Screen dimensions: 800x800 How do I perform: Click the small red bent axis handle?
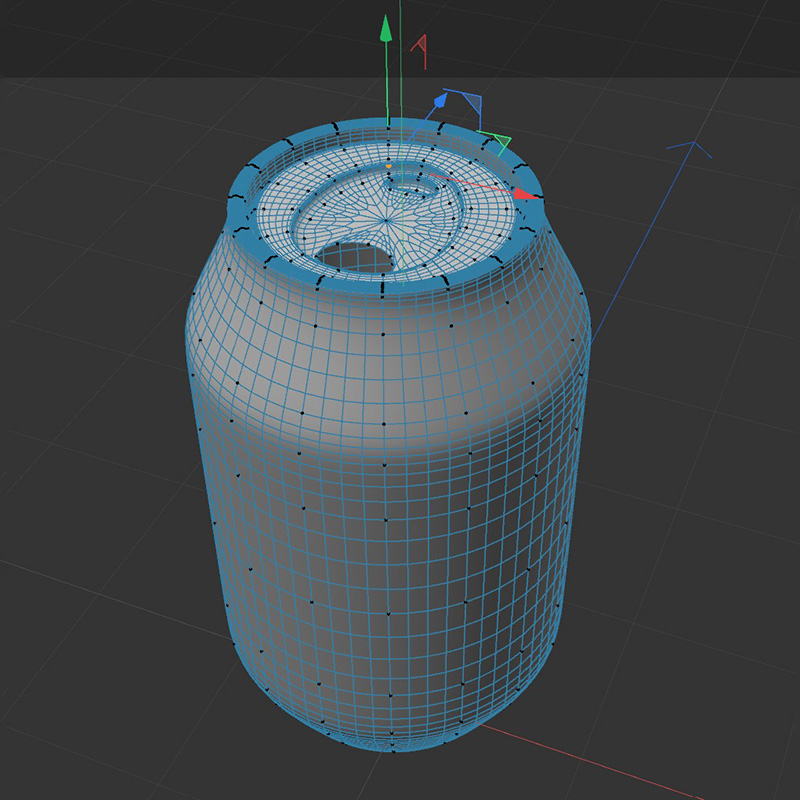point(420,47)
